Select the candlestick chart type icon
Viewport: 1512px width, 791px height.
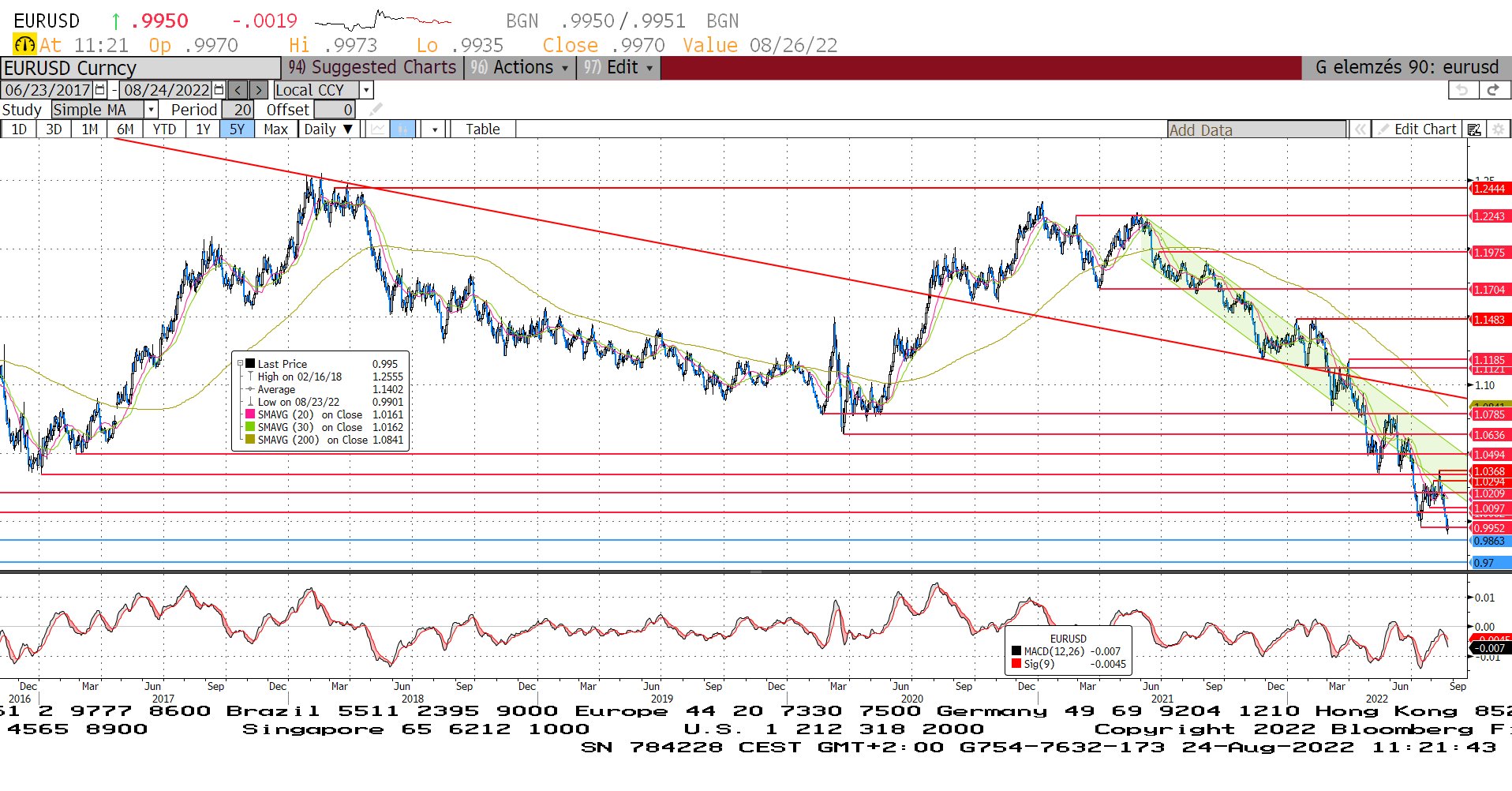[402, 129]
